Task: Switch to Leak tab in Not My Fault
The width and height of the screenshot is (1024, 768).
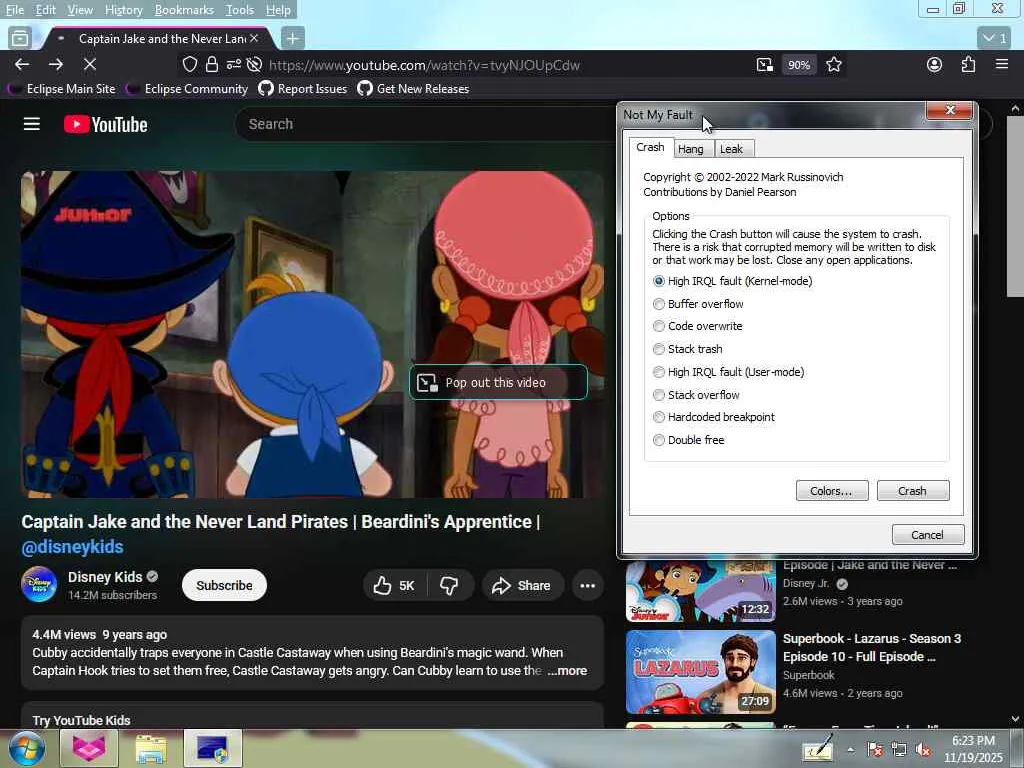Action: (x=732, y=149)
